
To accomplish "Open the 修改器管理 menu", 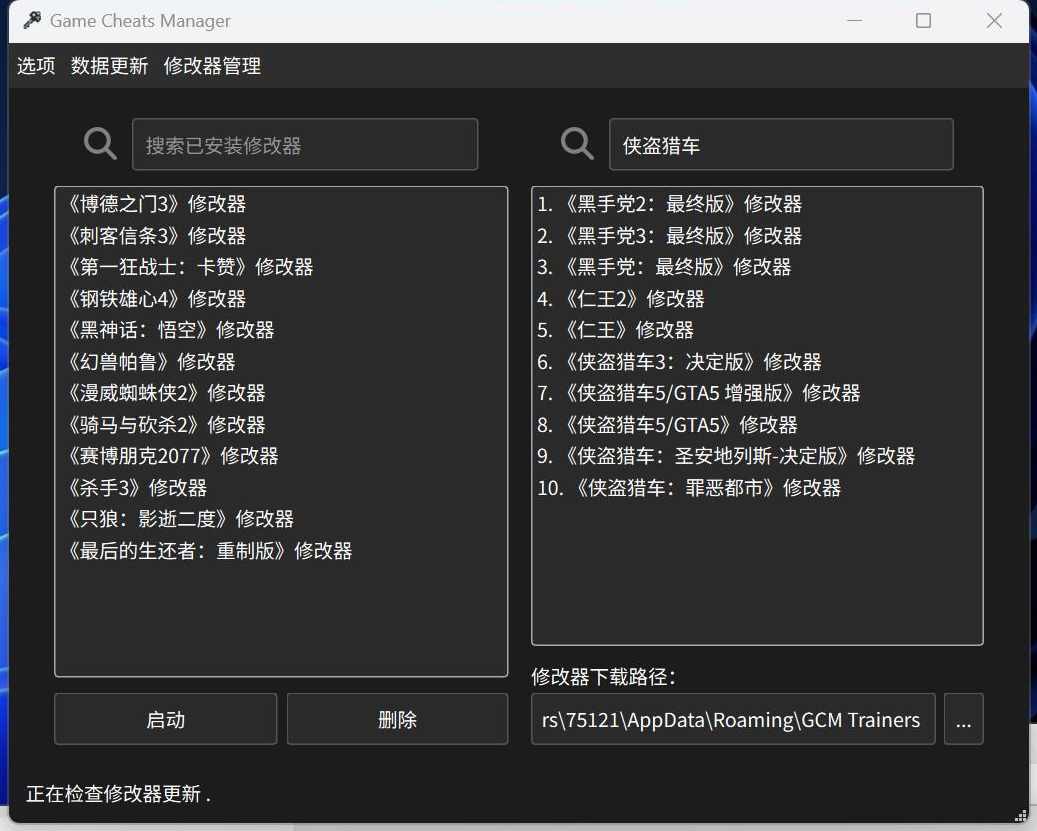I will (x=212, y=66).
